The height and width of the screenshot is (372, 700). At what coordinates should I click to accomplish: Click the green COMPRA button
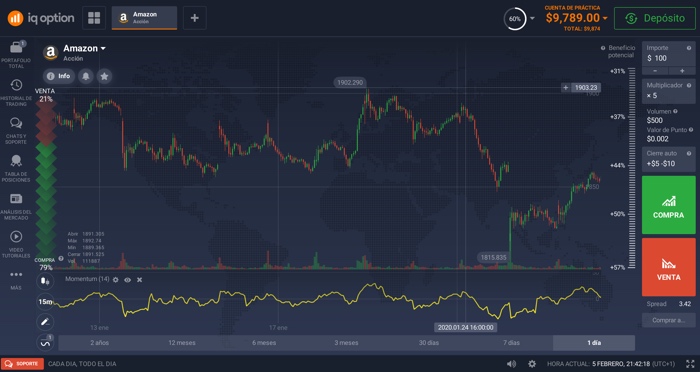[x=668, y=205]
